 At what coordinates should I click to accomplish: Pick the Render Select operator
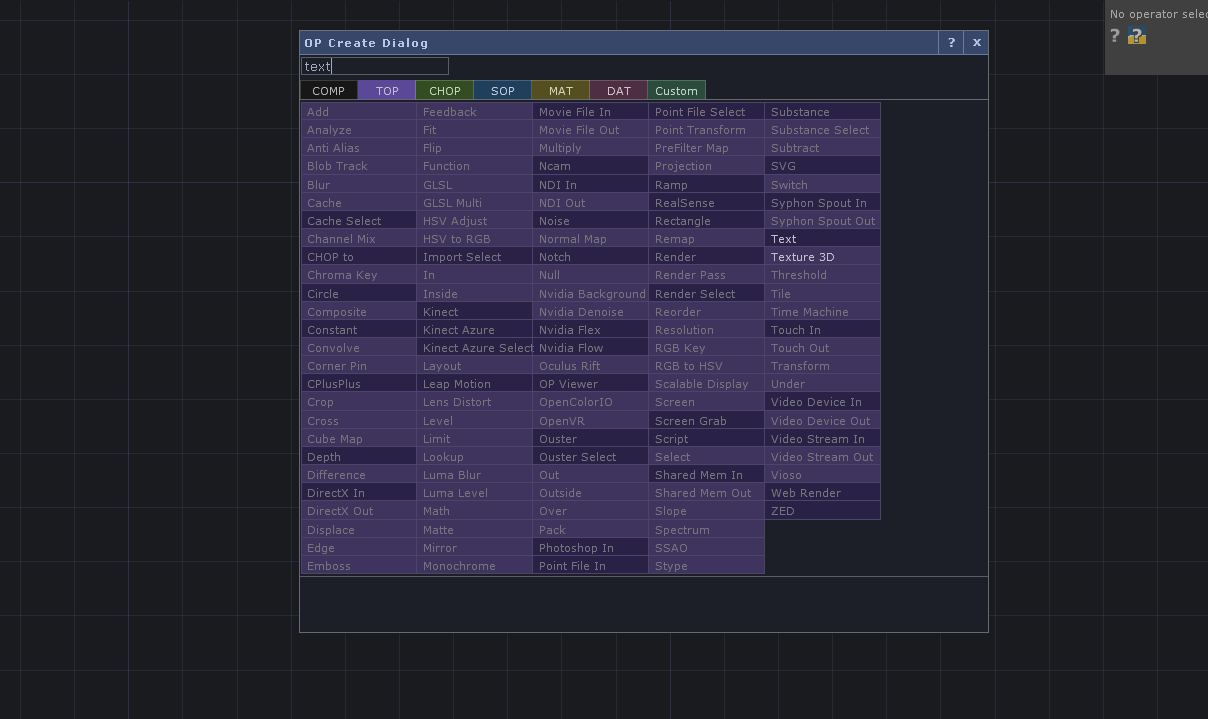coord(707,294)
